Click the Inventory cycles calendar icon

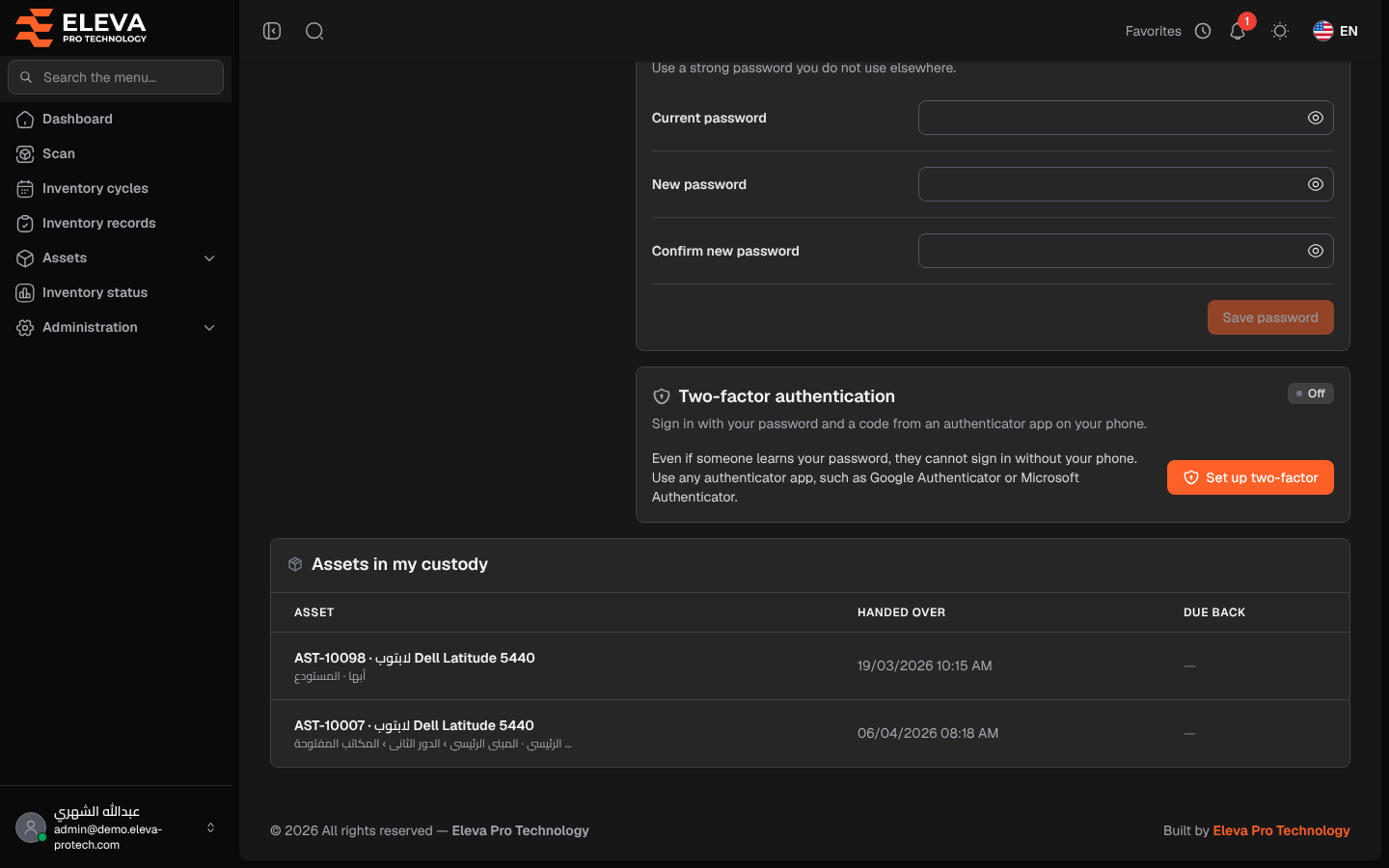point(25,189)
